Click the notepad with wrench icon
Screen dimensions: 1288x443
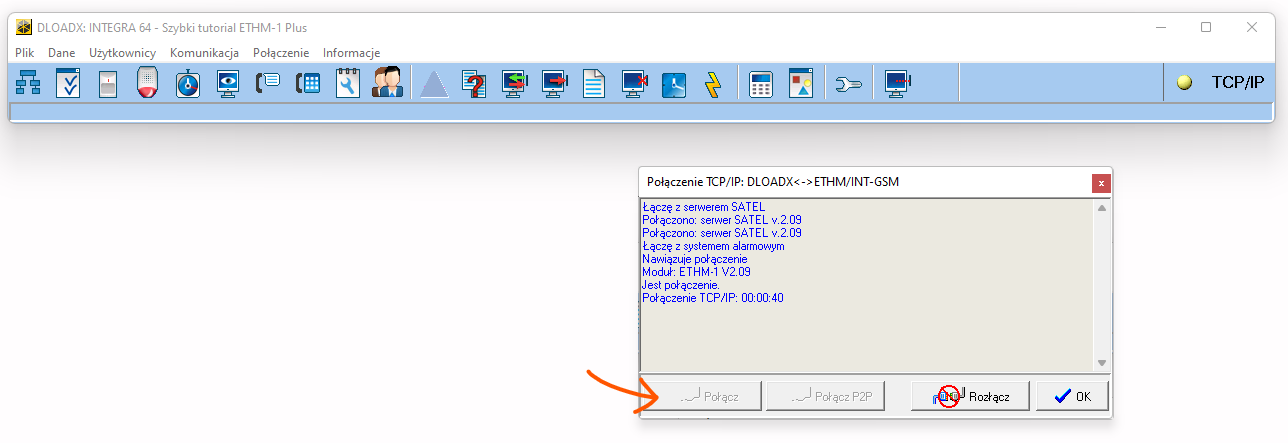[347, 83]
